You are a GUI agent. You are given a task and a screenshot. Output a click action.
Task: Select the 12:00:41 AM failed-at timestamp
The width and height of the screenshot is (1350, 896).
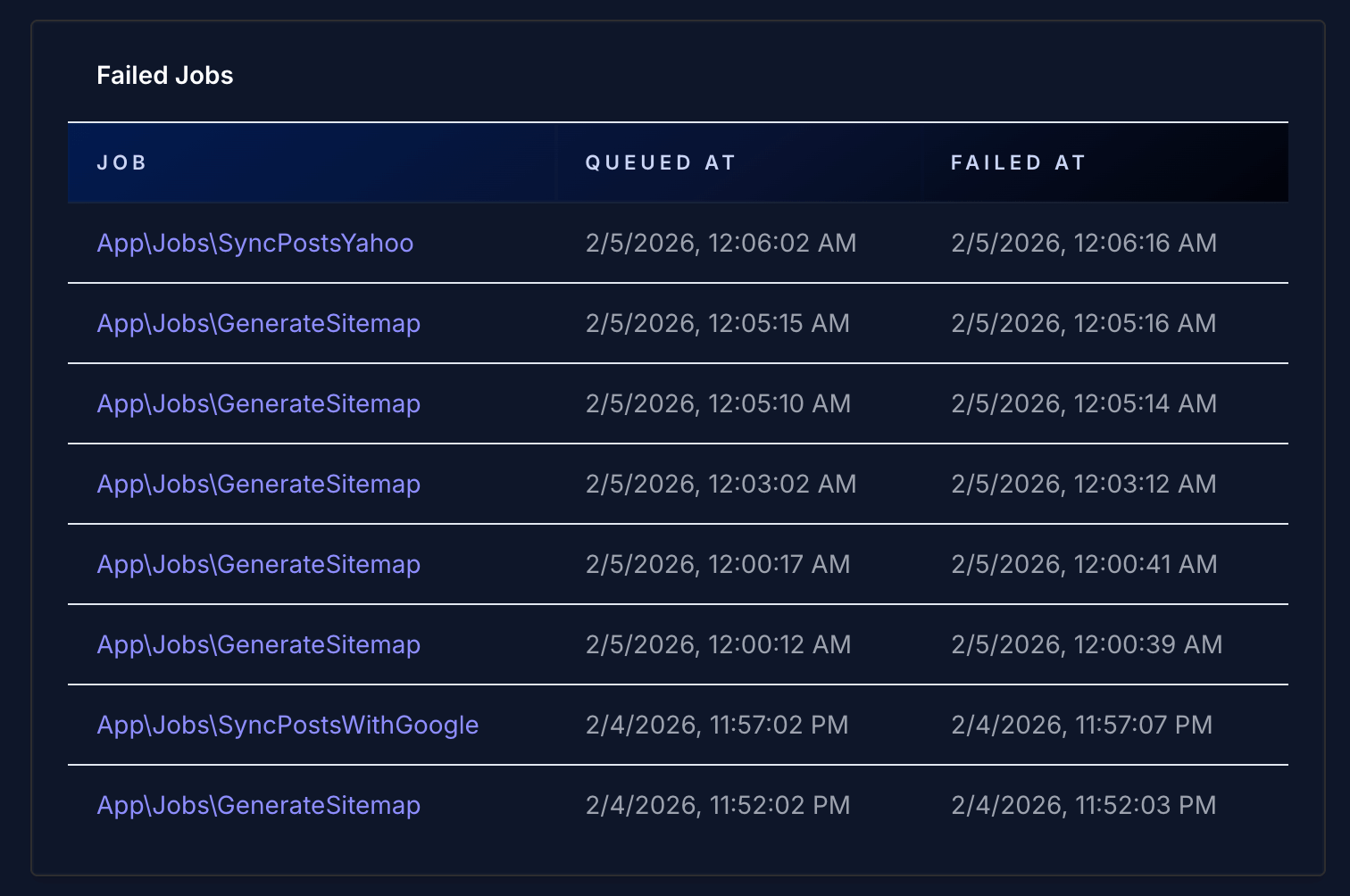click(1083, 564)
